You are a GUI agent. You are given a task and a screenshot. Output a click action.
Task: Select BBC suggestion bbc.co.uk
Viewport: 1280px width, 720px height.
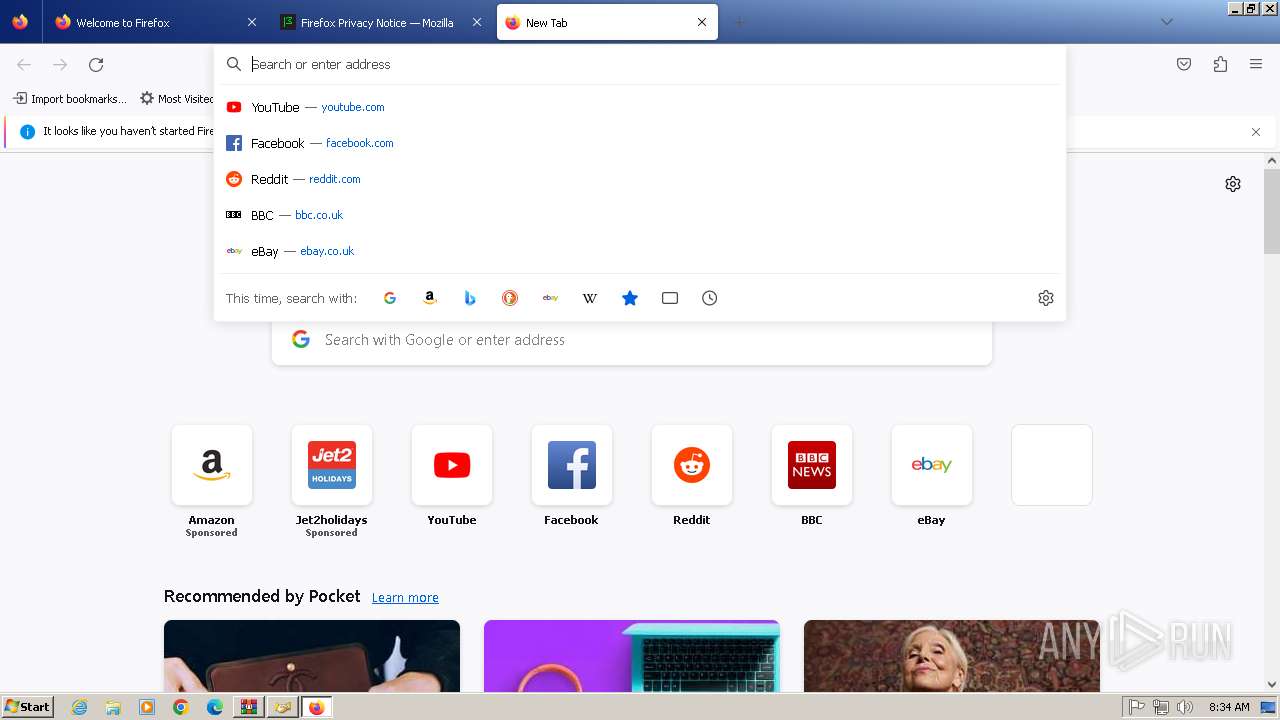click(640, 215)
